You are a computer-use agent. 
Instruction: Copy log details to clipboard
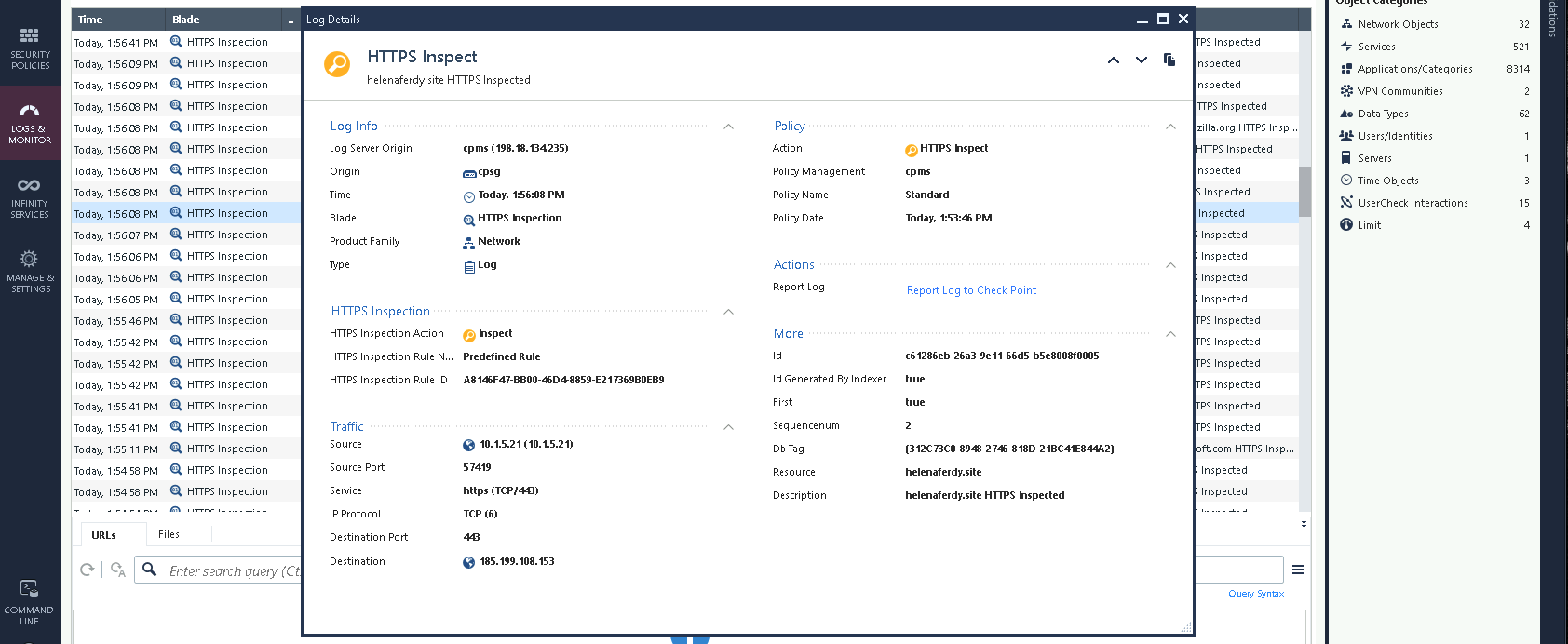(x=1169, y=60)
